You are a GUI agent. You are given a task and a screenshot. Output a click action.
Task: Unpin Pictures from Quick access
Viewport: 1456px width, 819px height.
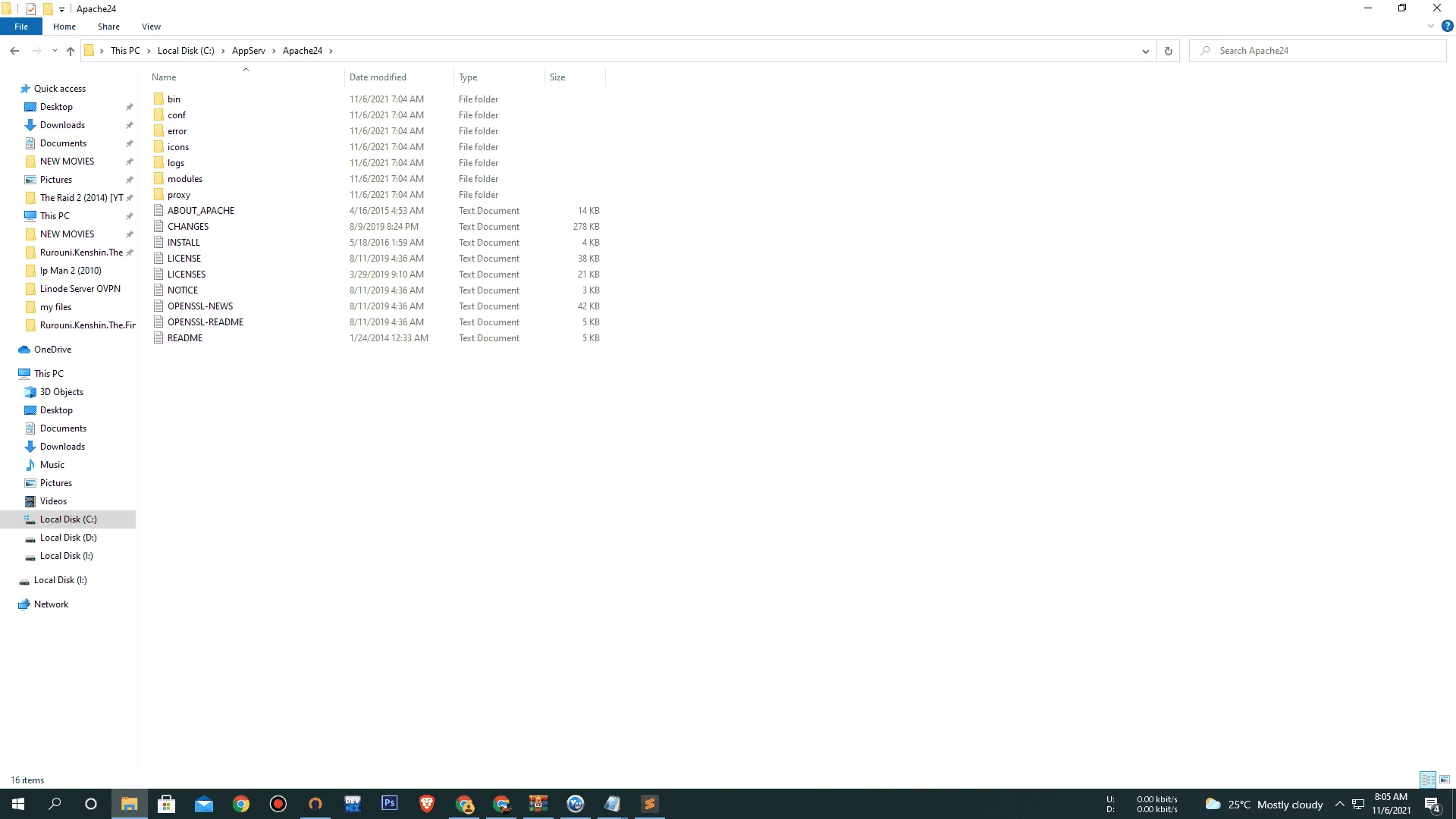pos(130,180)
